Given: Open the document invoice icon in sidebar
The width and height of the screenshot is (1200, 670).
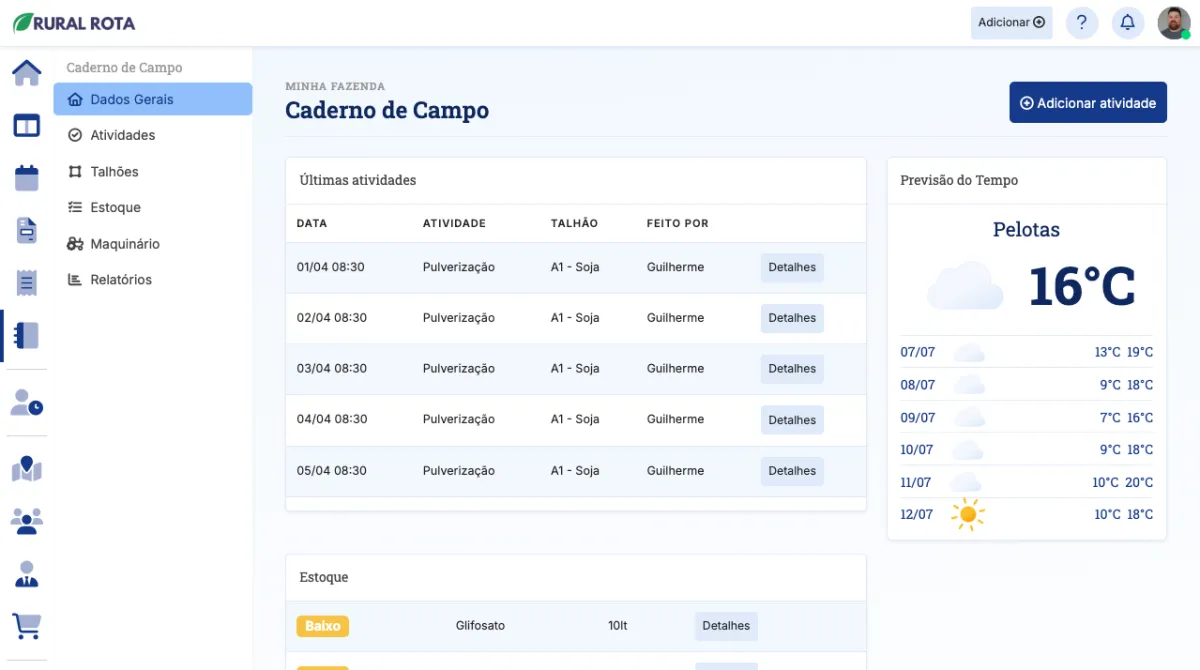Looking at the screenshot, I should (27, 230).
